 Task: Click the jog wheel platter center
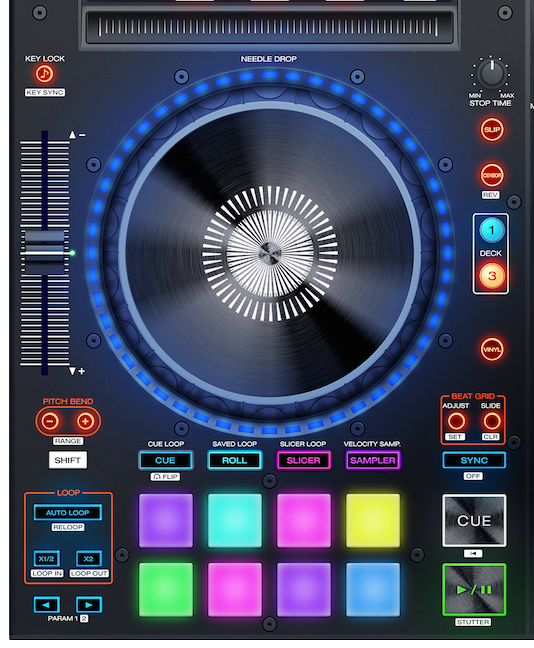click(x=269, y=253)
